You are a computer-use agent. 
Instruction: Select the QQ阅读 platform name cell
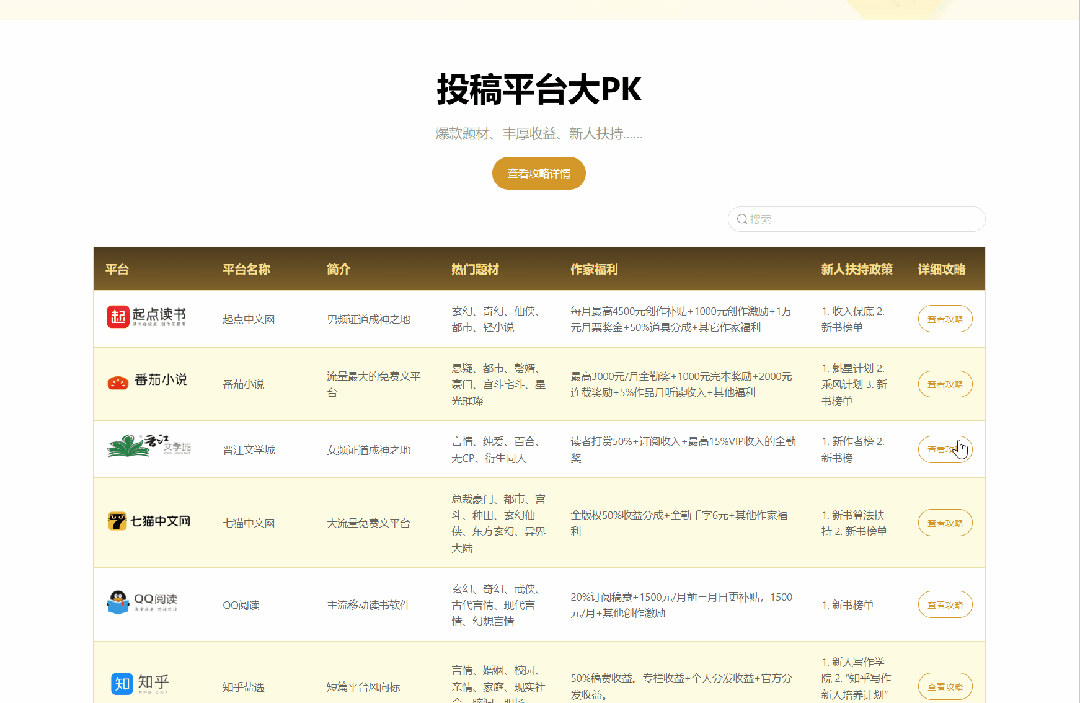[241, 605]
